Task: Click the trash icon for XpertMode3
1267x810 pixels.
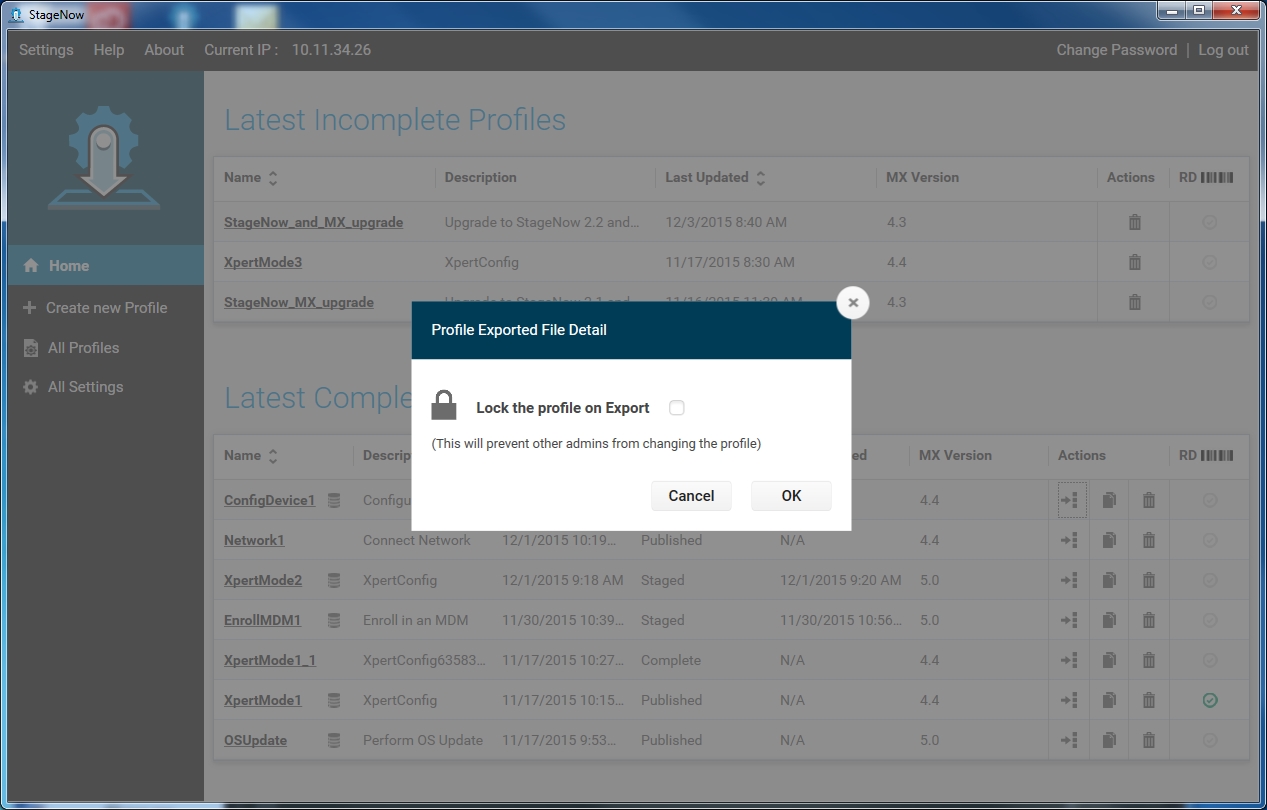Action: [1134, 262]
